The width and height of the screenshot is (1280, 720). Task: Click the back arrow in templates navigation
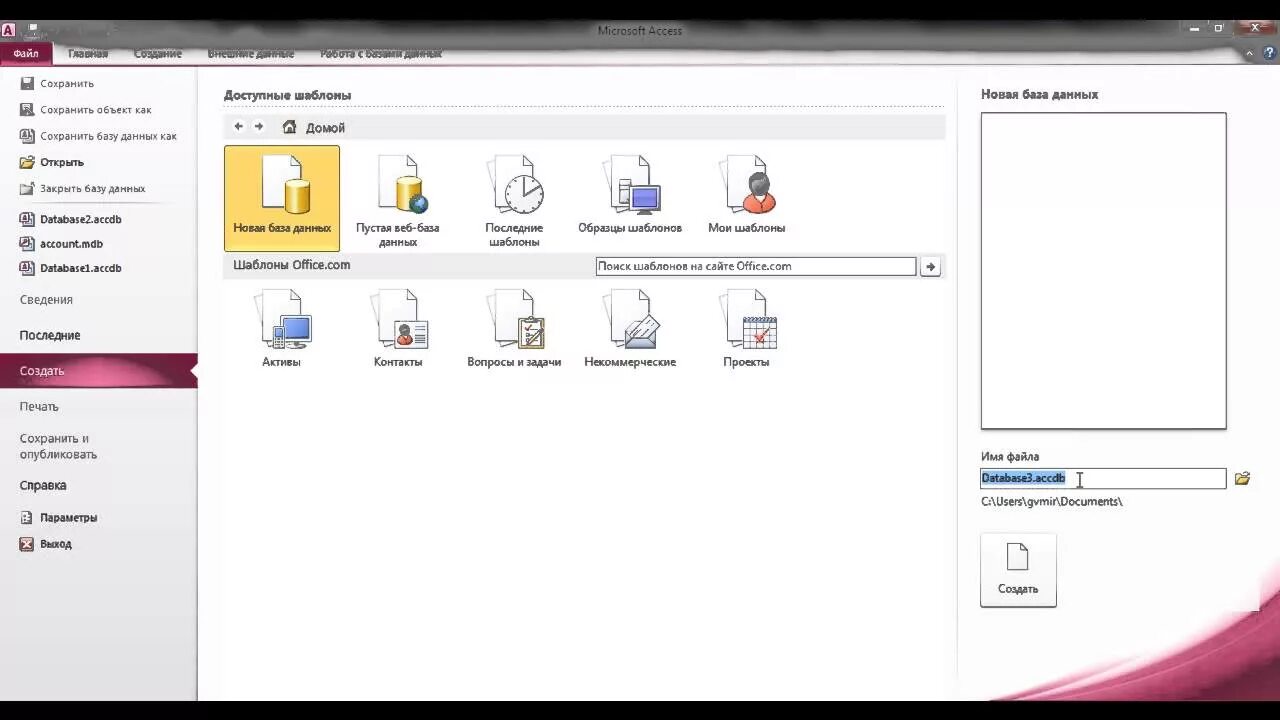(238, 127)
